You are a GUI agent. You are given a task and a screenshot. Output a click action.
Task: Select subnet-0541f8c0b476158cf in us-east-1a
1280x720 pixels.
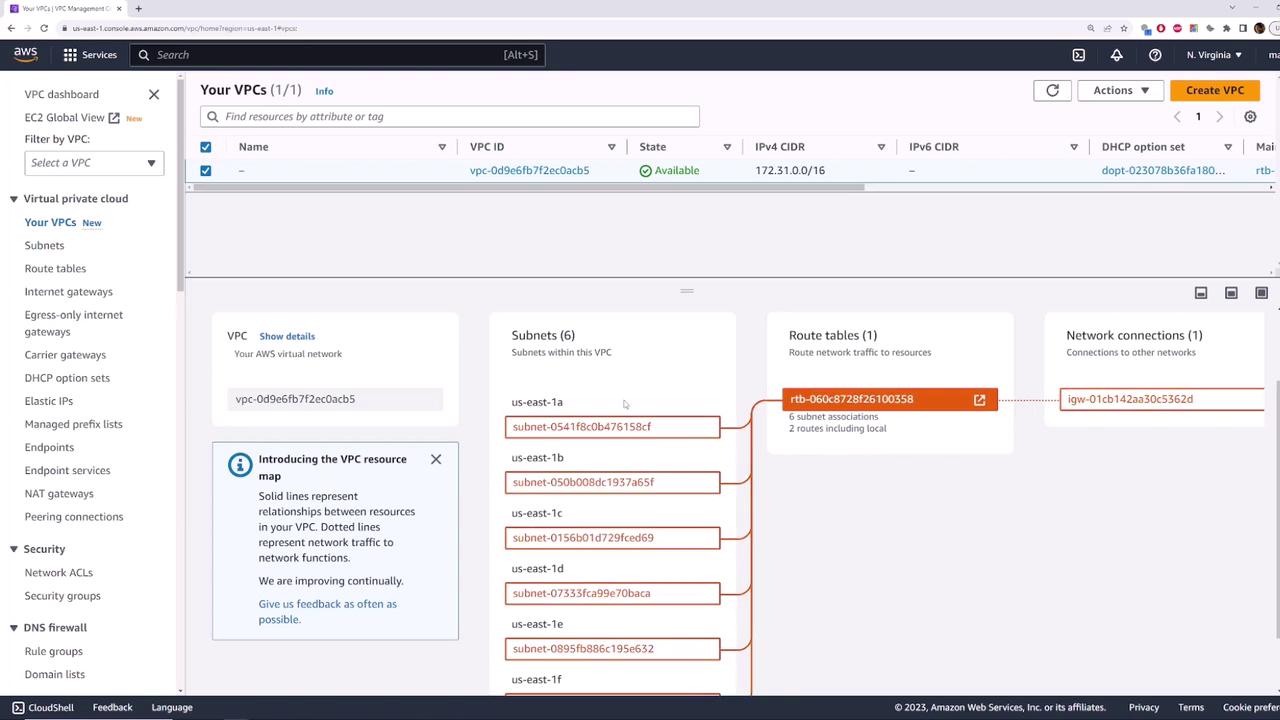612,427
